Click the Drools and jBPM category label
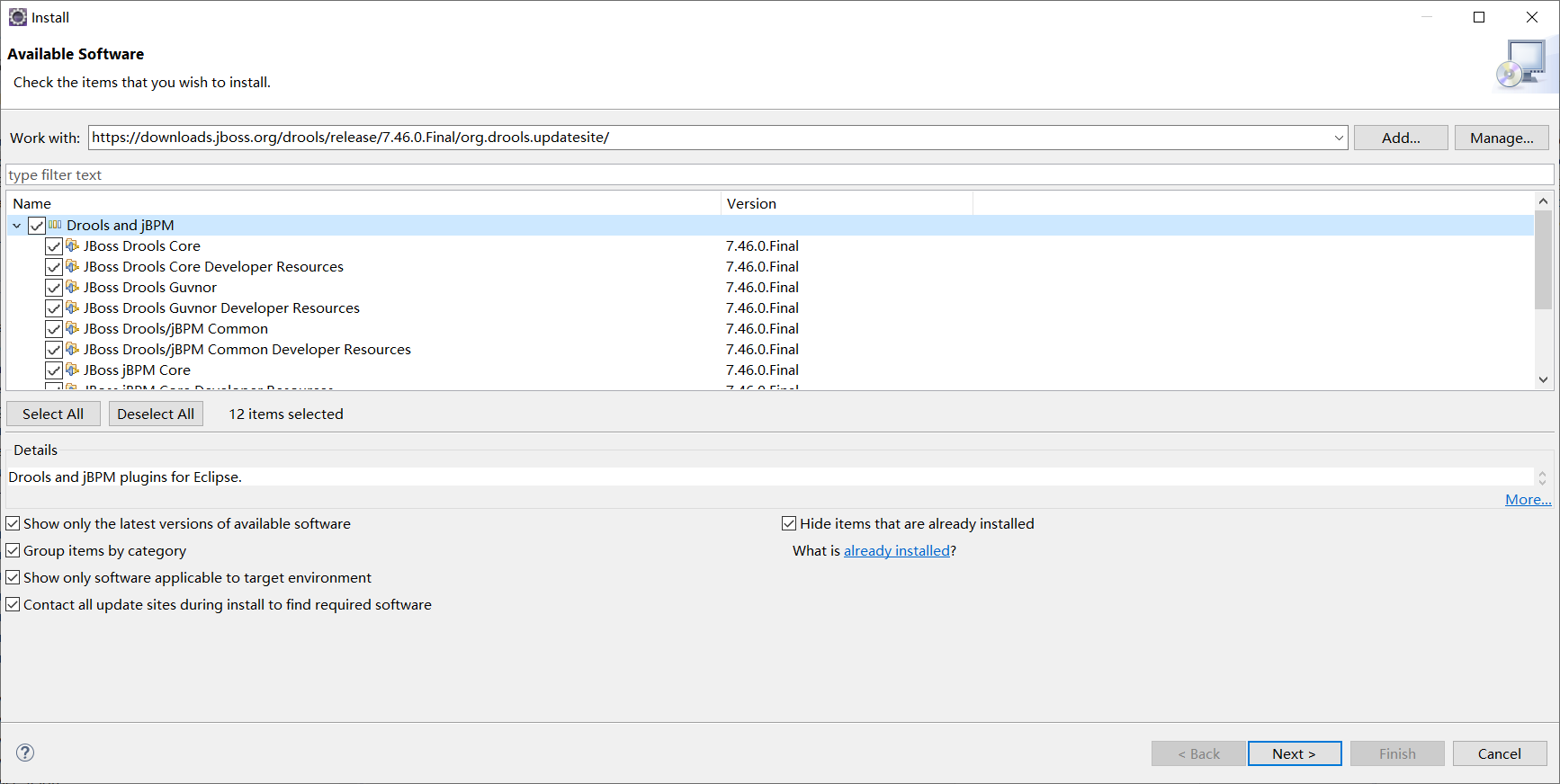 pyautogui.click(x=121, y=225)
